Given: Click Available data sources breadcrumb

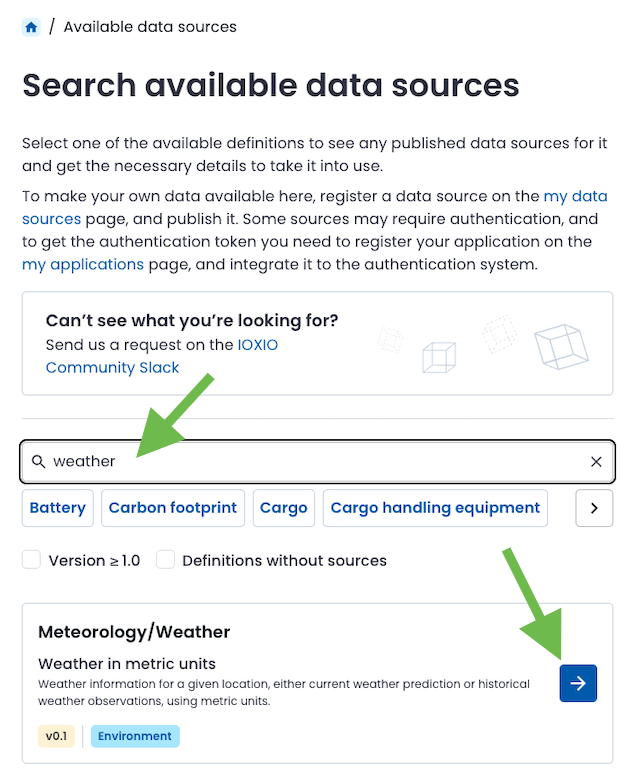Looking at the screenshot, I should pos(150,27).
